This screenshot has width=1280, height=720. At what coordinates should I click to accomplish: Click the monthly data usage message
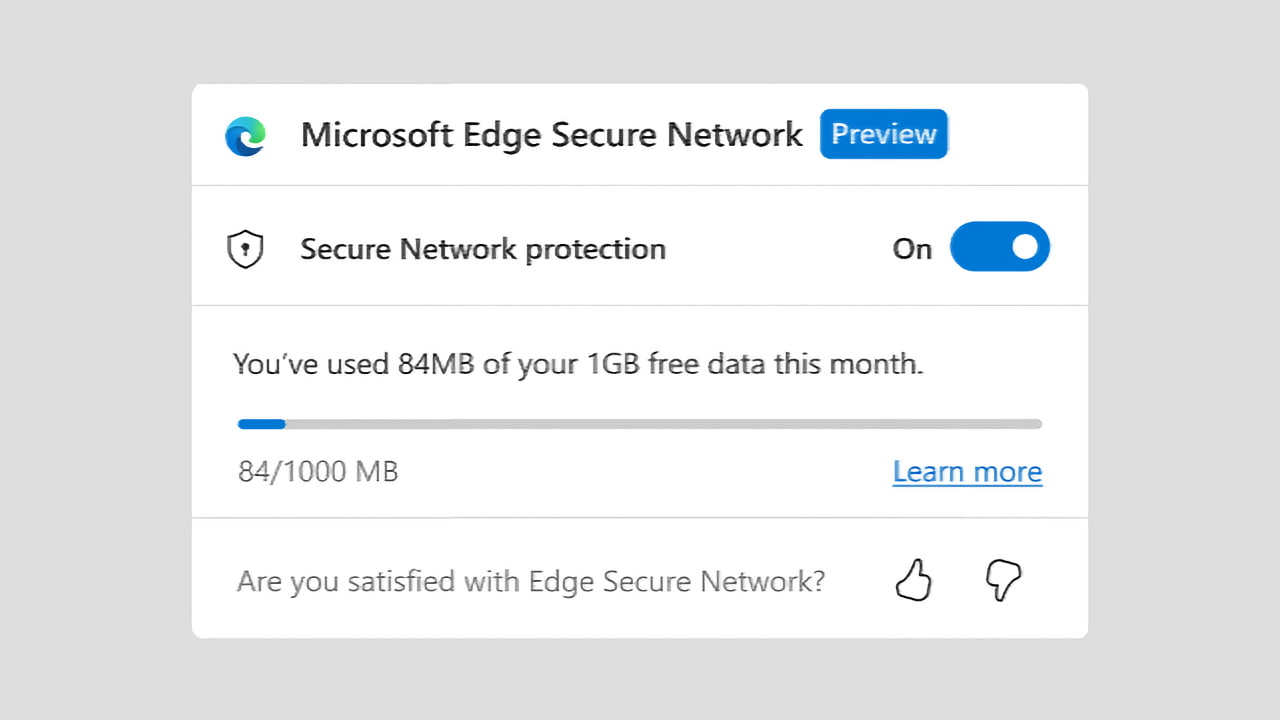[577, 364]
